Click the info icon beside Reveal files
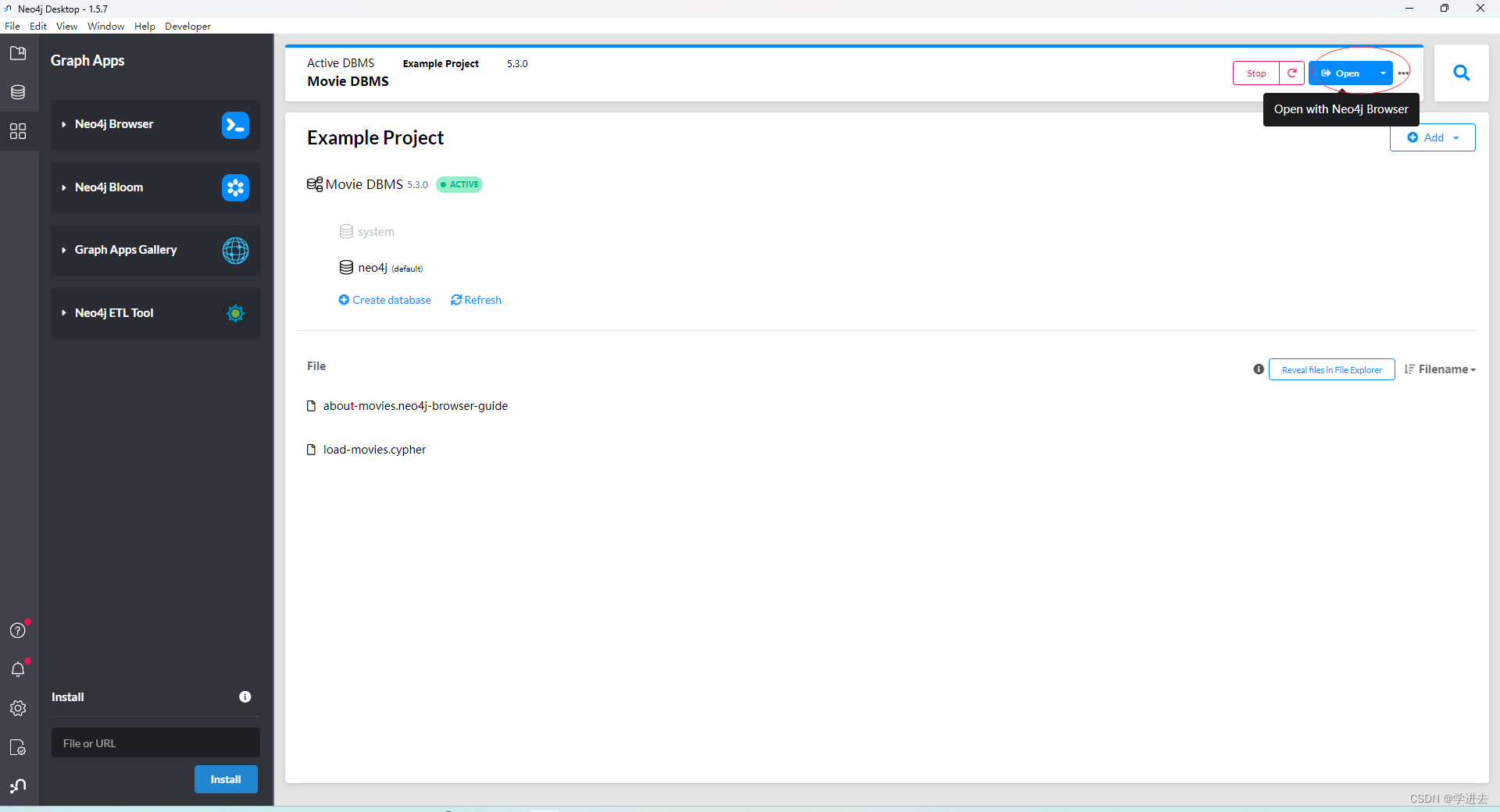1500x812 pixels. (x=1259, y=369)
